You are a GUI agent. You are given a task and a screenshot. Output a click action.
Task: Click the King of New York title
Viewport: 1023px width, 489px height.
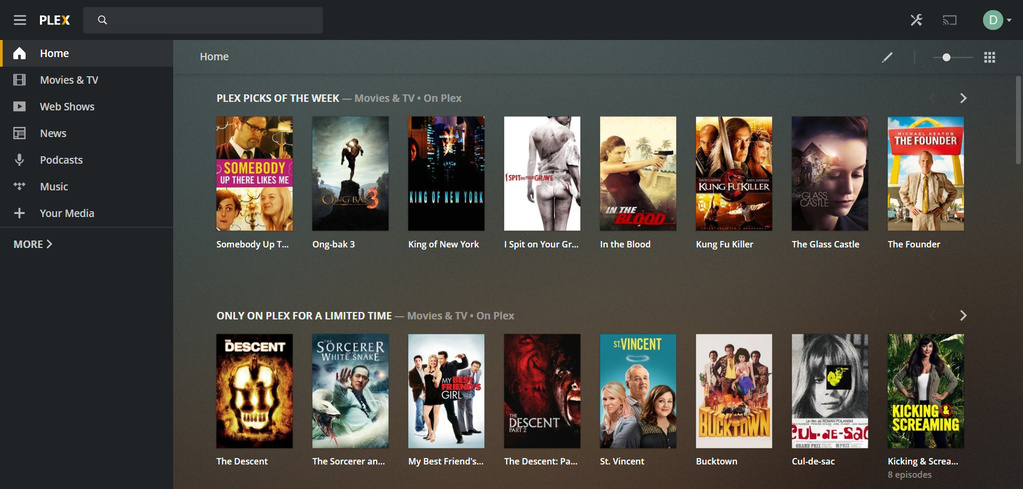(444, 244)
